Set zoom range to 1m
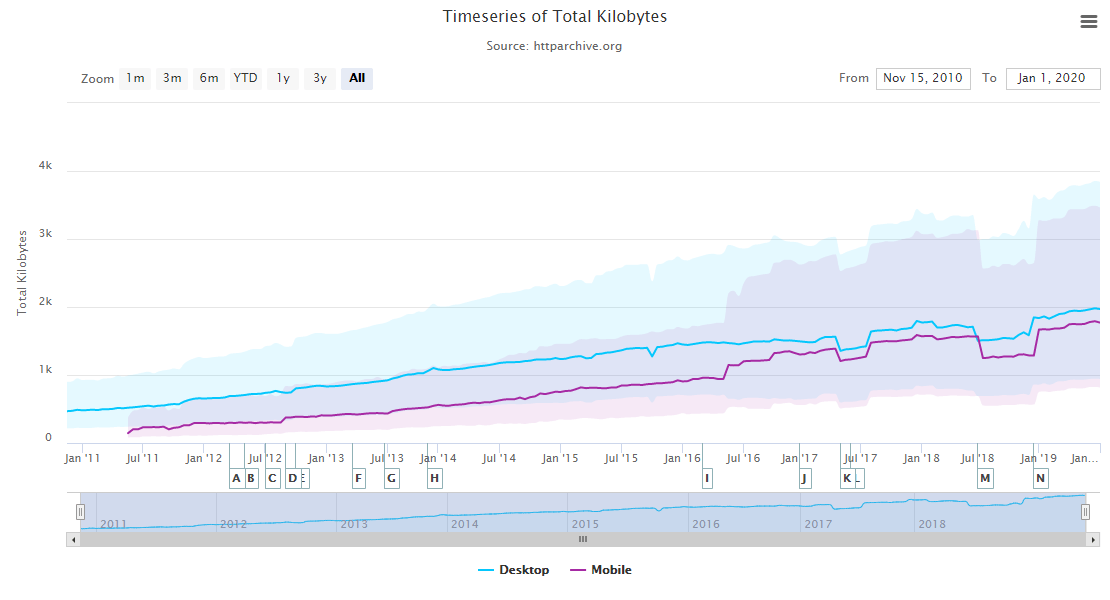 pos(135,78)
